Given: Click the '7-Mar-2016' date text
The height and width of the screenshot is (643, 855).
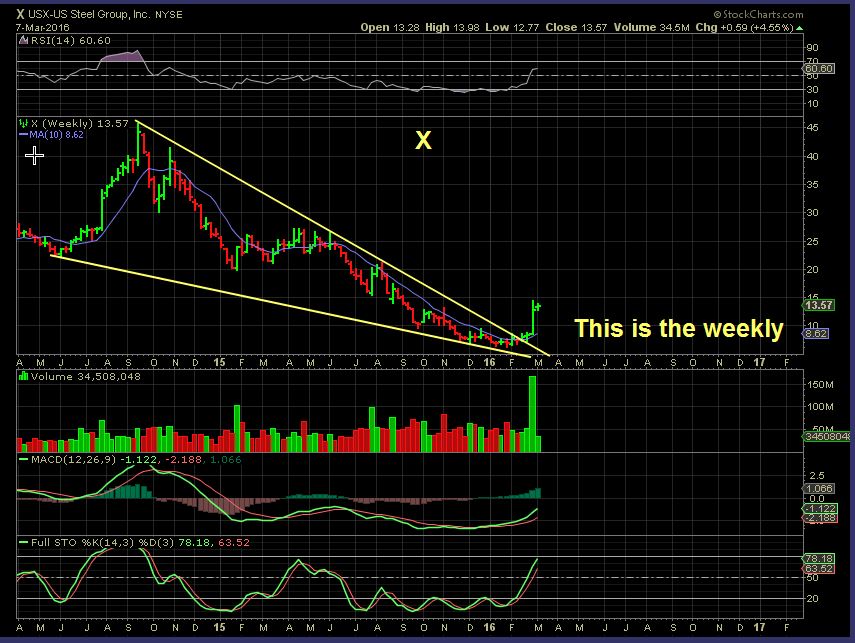Looking at the screenshot, I should click(x=43, y=27).
